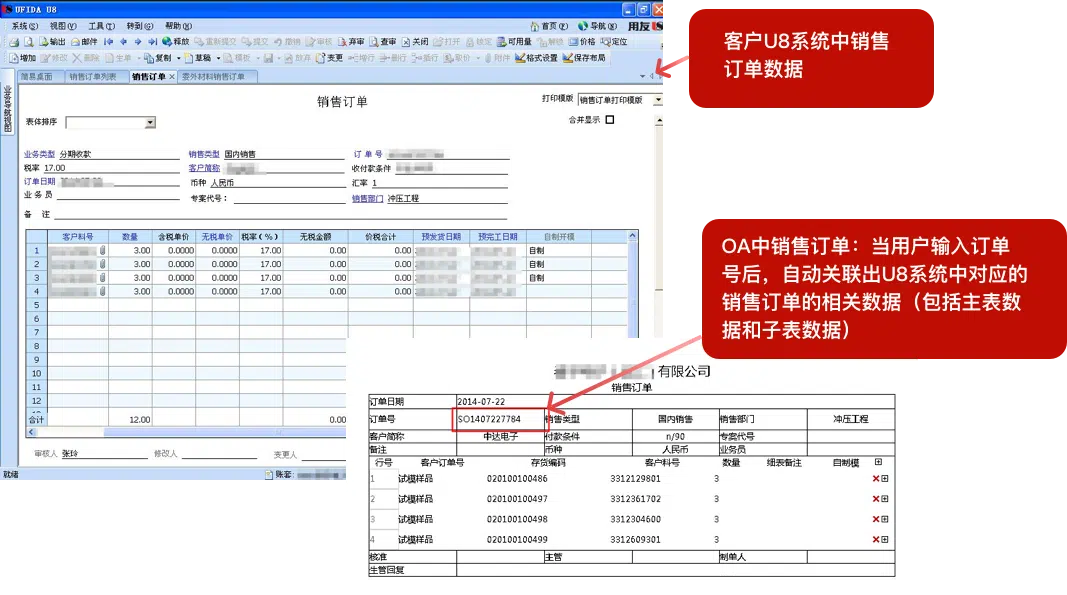Delete the row with 020100100497
Viewport: 1067px width, 595px height.
click(x=876, y=499)
